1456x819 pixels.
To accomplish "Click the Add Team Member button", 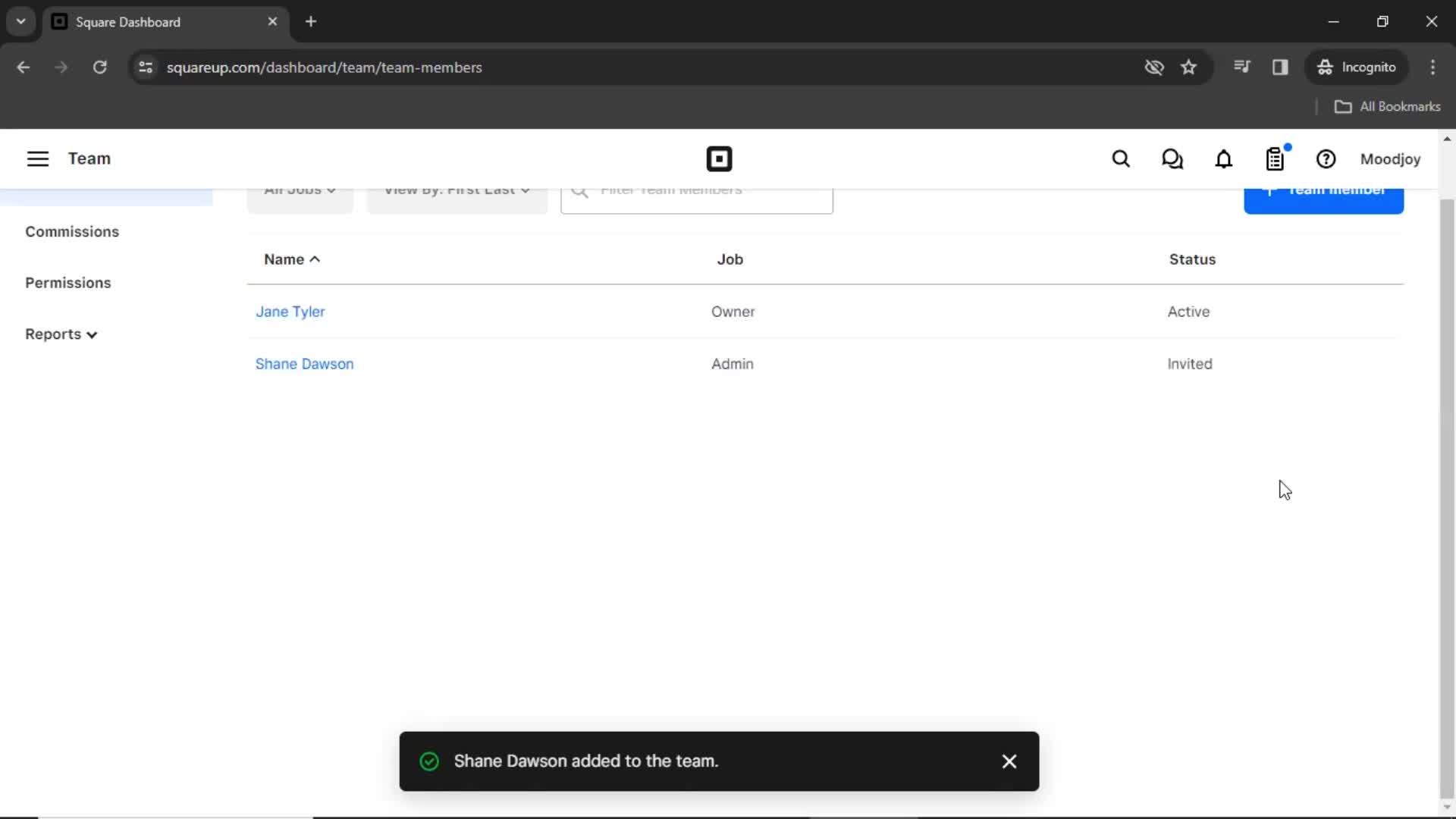I will [1324, 195].
